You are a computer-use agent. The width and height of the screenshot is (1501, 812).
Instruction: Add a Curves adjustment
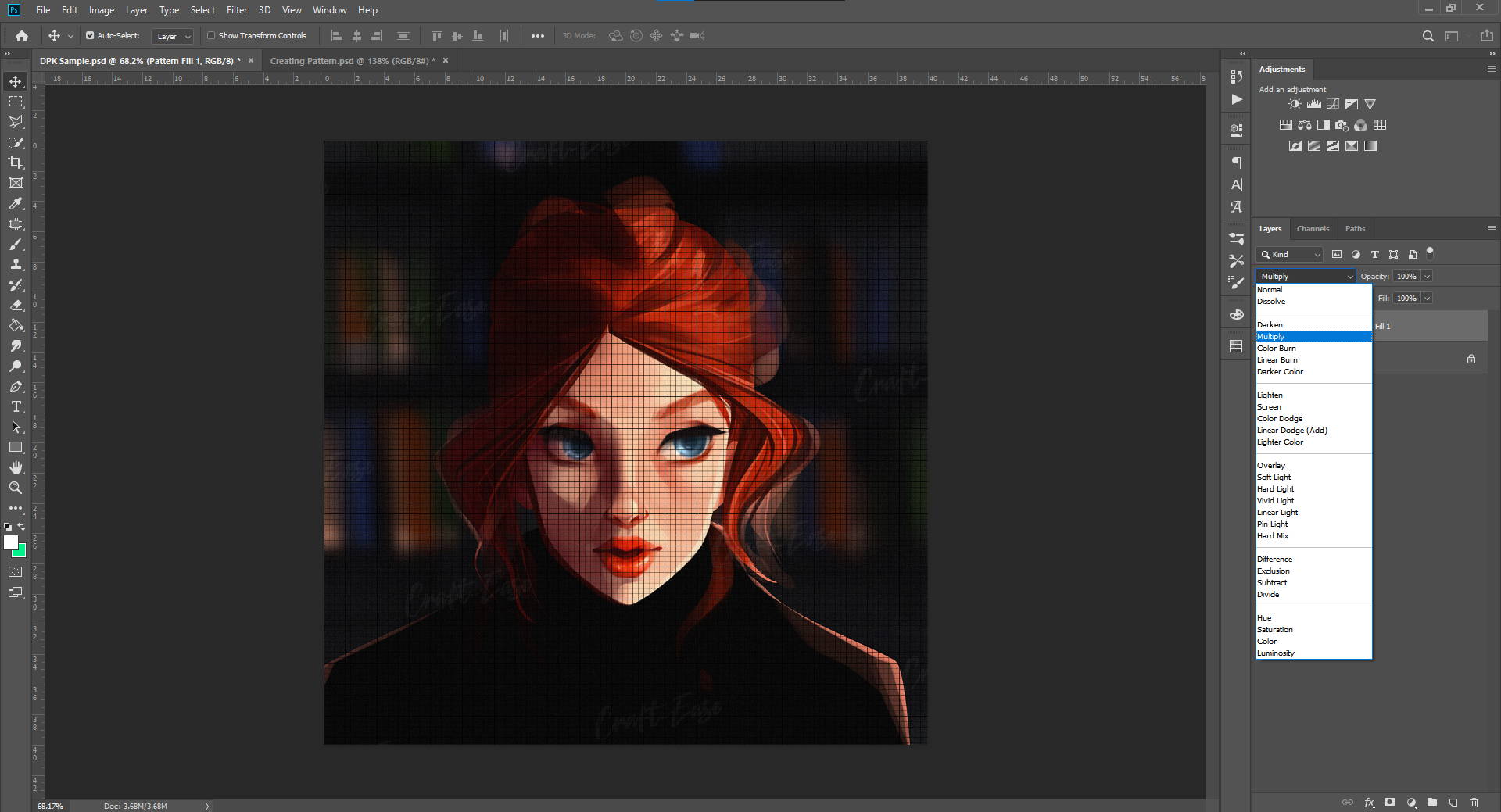point(1333,104)
